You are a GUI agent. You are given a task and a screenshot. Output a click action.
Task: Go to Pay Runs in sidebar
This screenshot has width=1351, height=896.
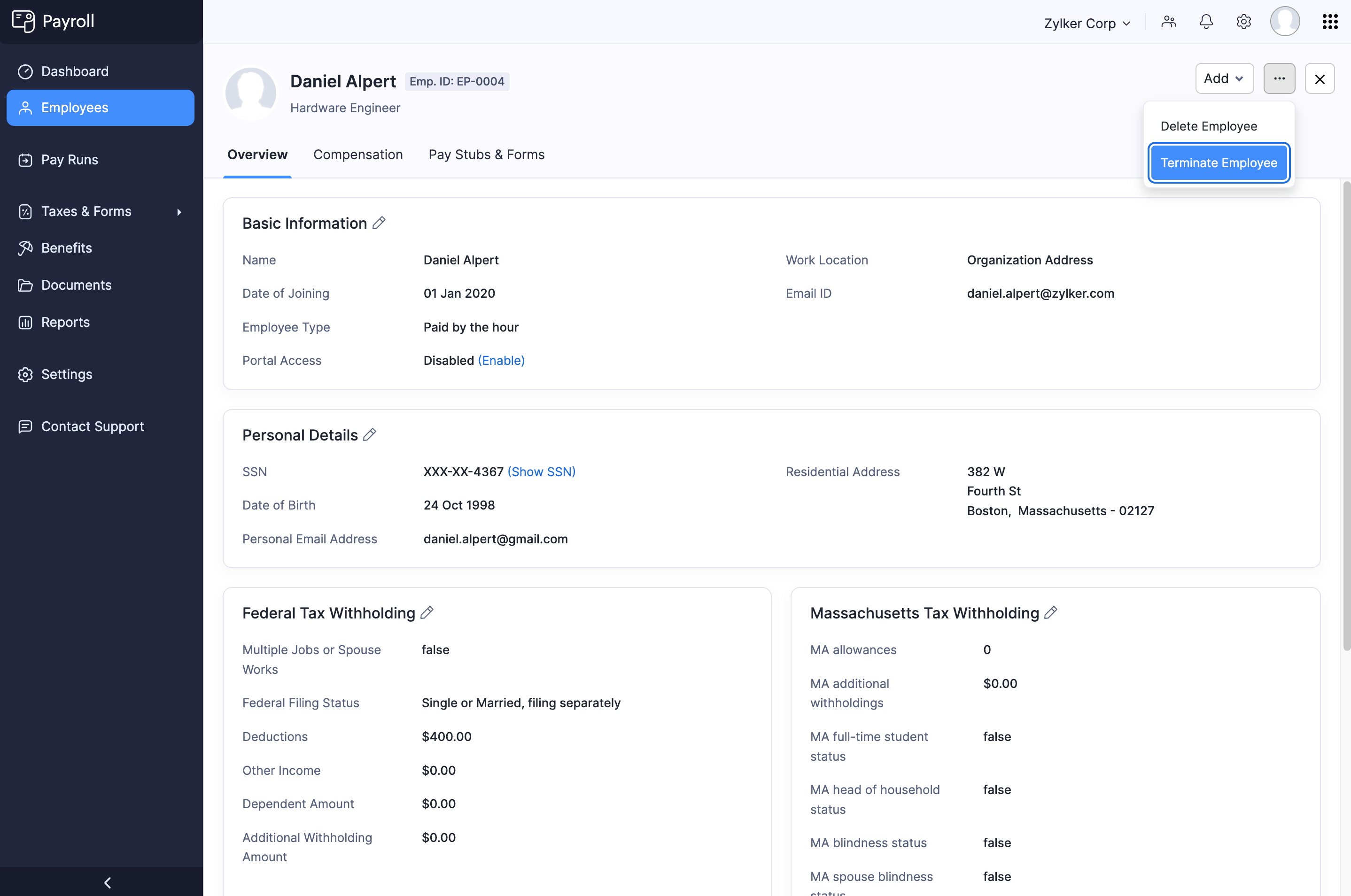pos(70,160)
